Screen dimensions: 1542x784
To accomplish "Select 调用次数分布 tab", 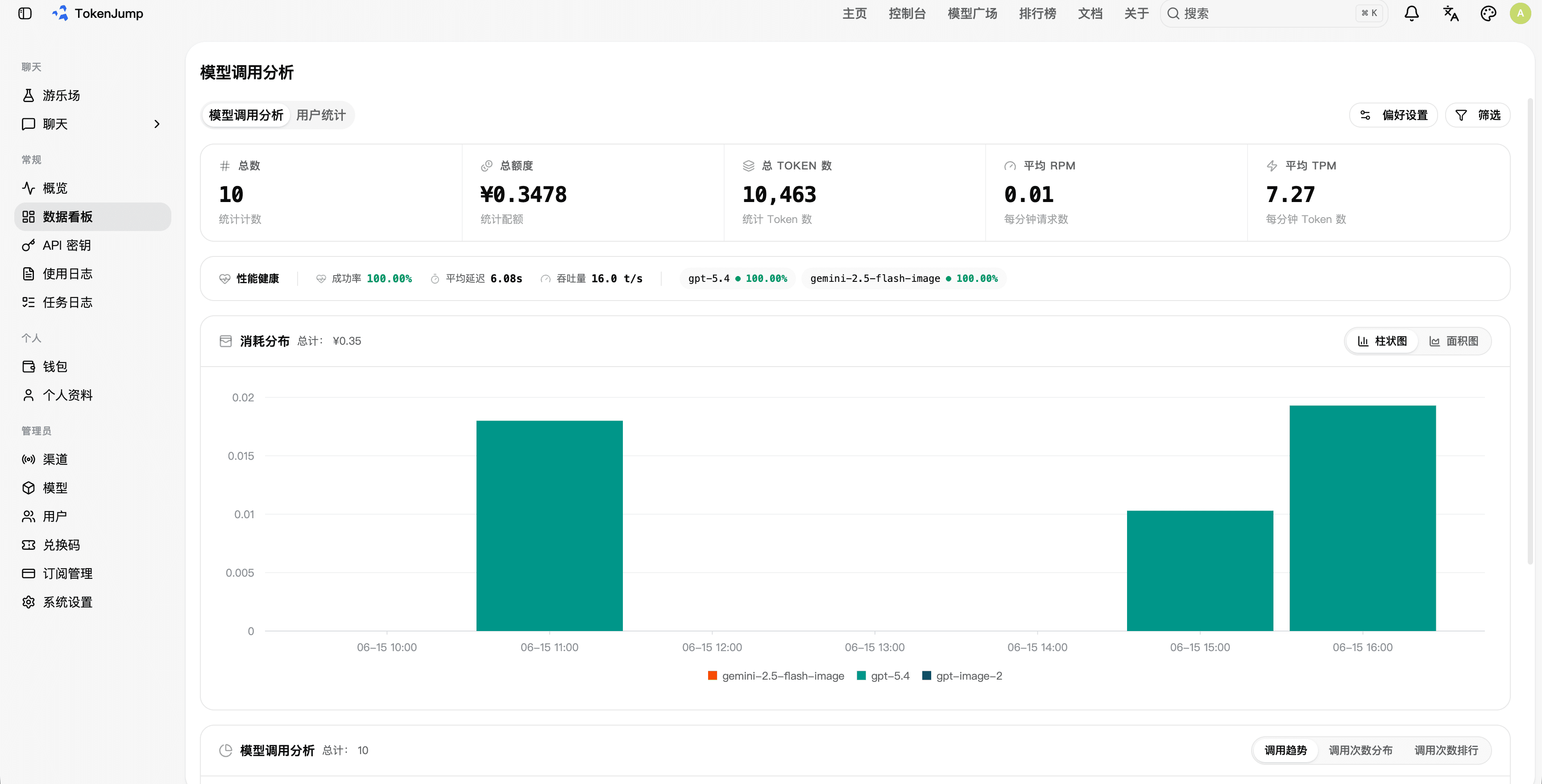I will [1360, 751].
